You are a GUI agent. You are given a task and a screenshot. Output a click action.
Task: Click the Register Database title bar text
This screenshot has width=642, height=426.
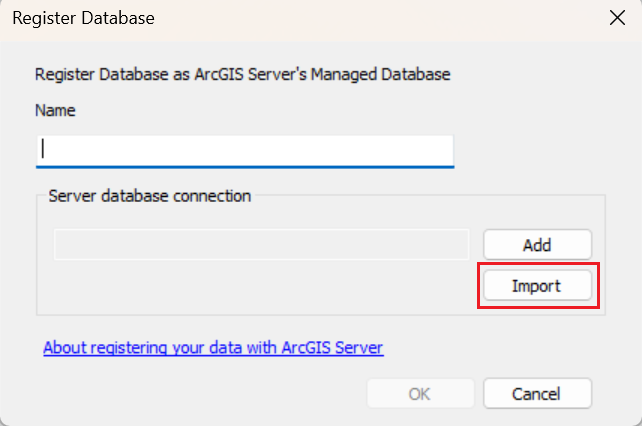coord(84,18)
